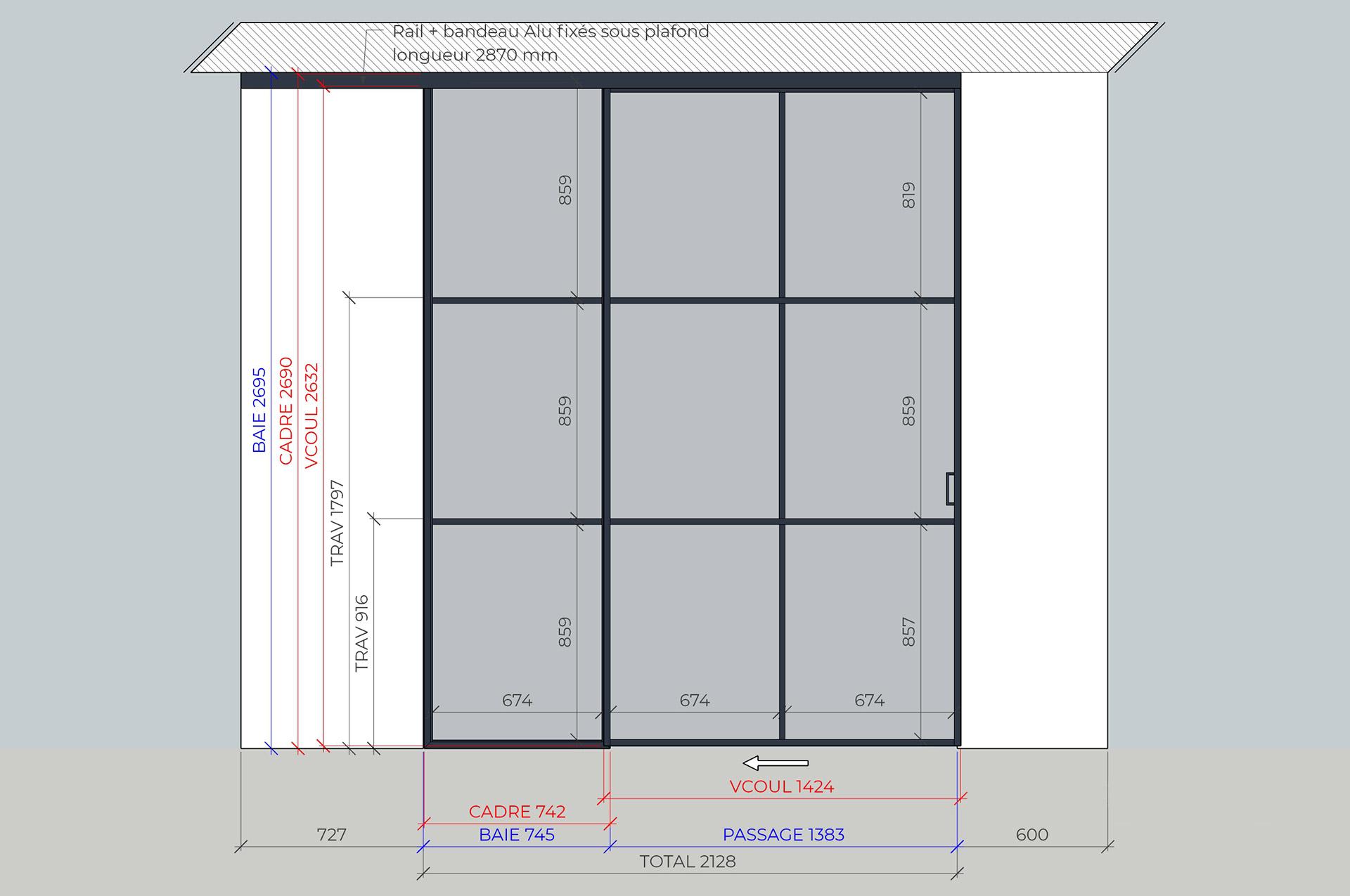Click the '727' left wall dimension
This screenshot has width=1350, height=896.
click(331, 835)
